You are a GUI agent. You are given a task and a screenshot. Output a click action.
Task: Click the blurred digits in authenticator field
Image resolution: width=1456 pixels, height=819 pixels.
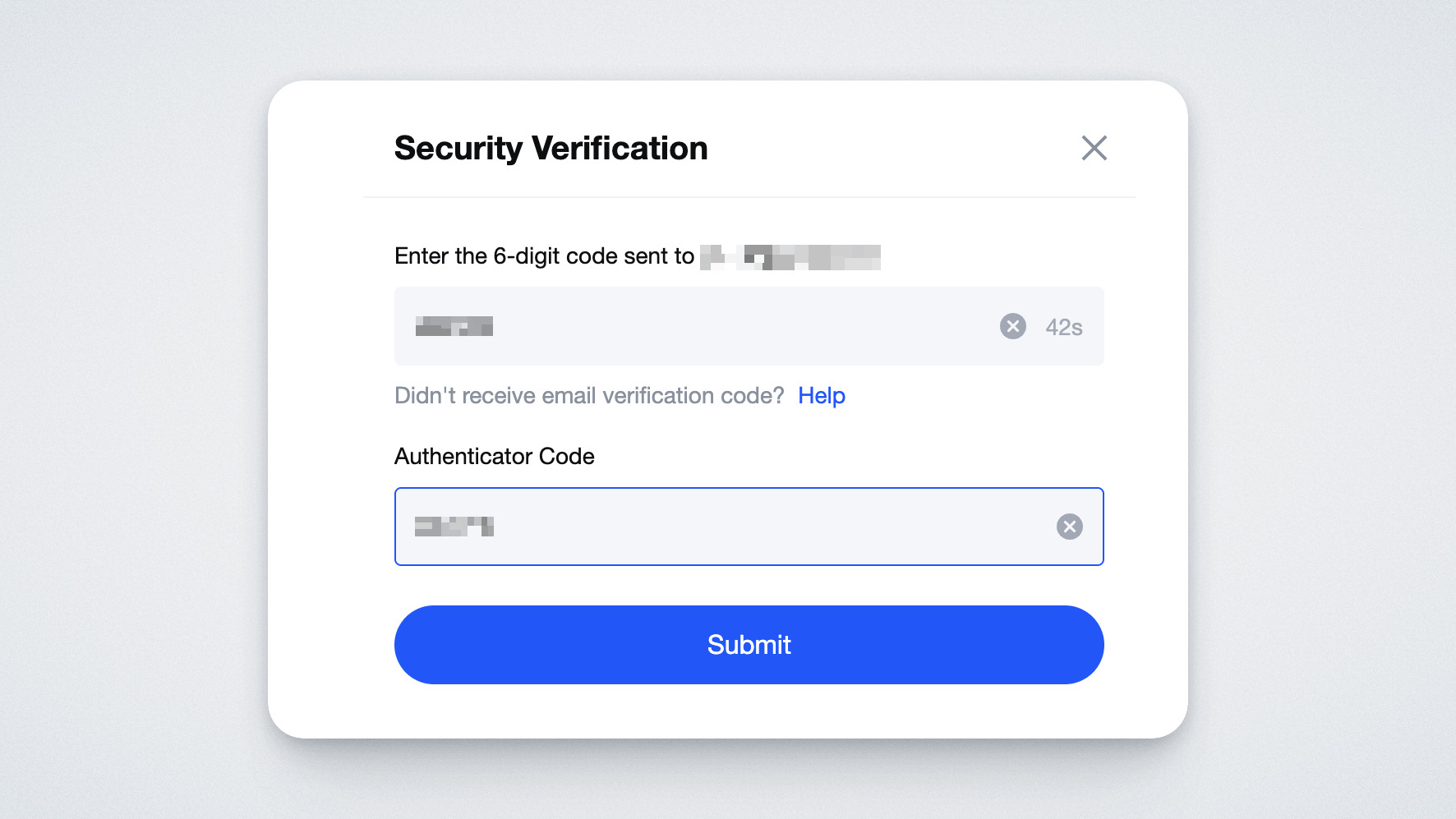point(454,527)
